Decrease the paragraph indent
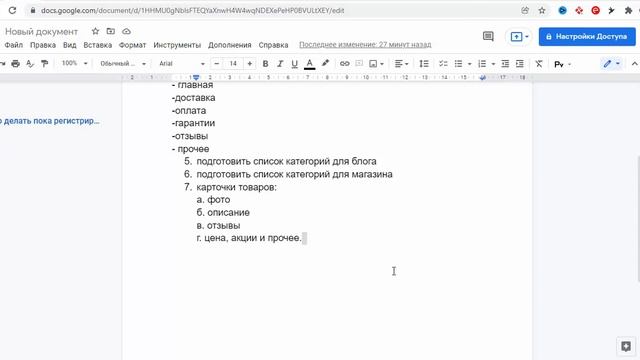 point(505,64)
